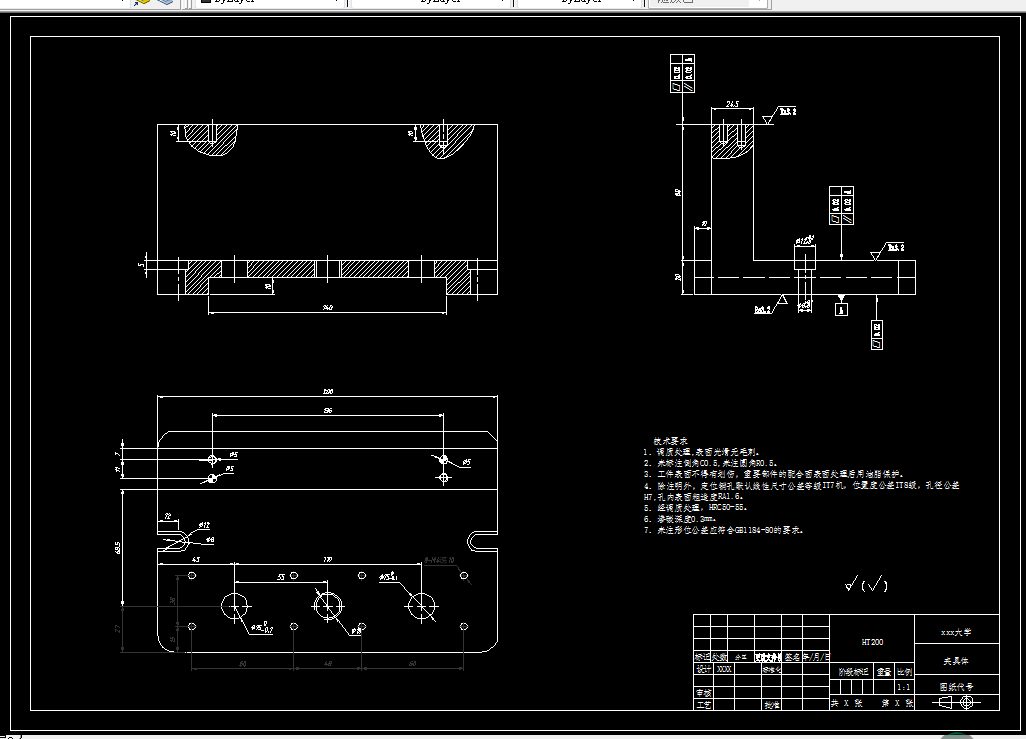Click the 110 dimension text in plan view

(x=328, y=559)
